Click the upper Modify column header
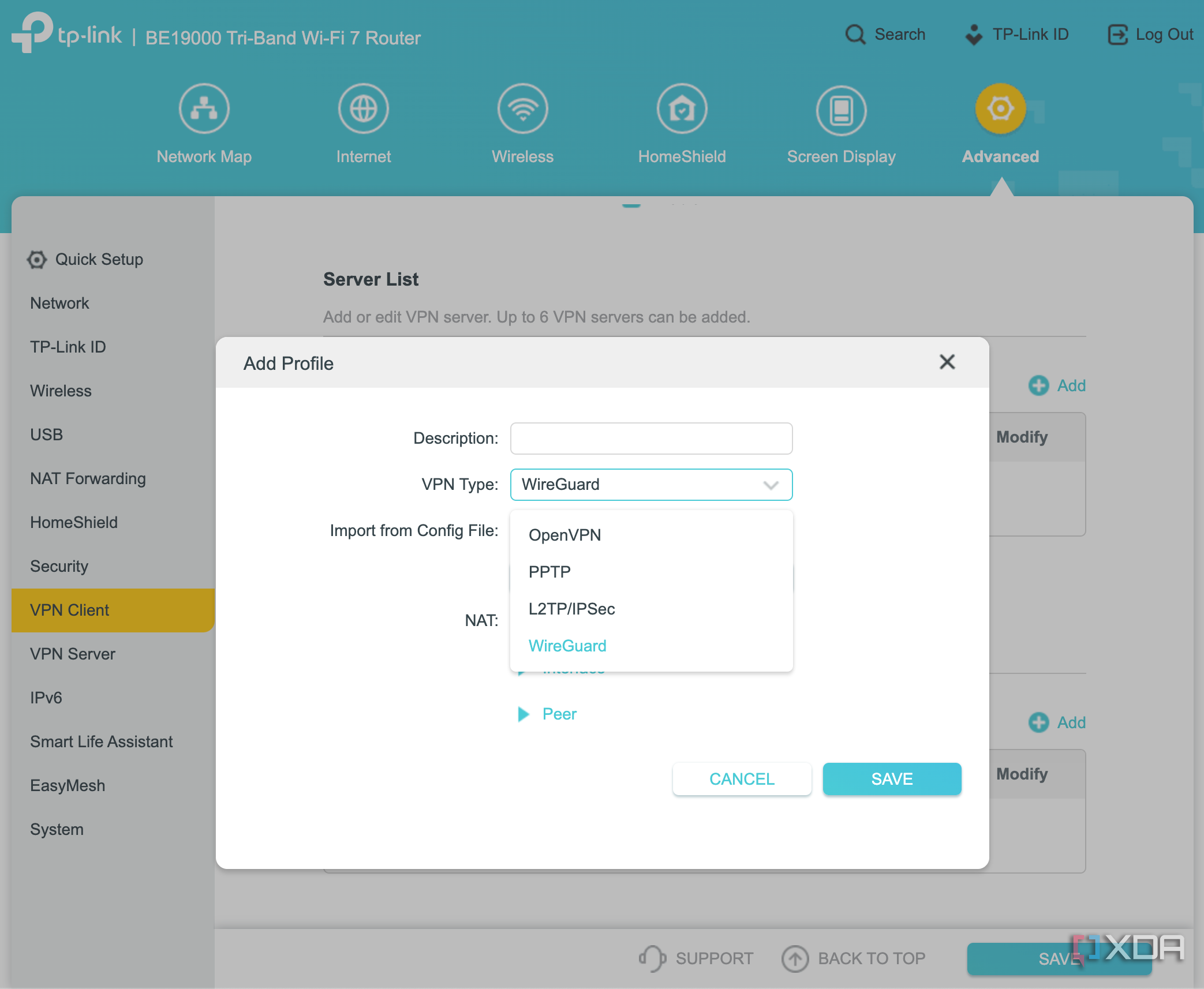This screenshot has width=1204, height=989. click(x=1022, y=437)
